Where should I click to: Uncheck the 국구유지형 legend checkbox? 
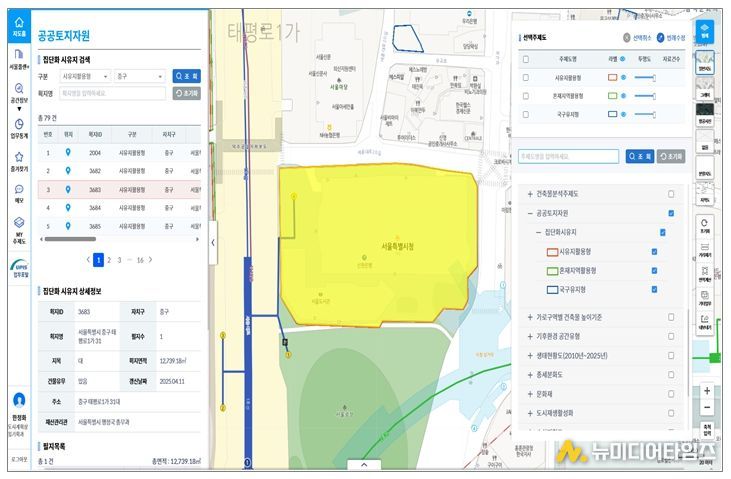[654, 289]
